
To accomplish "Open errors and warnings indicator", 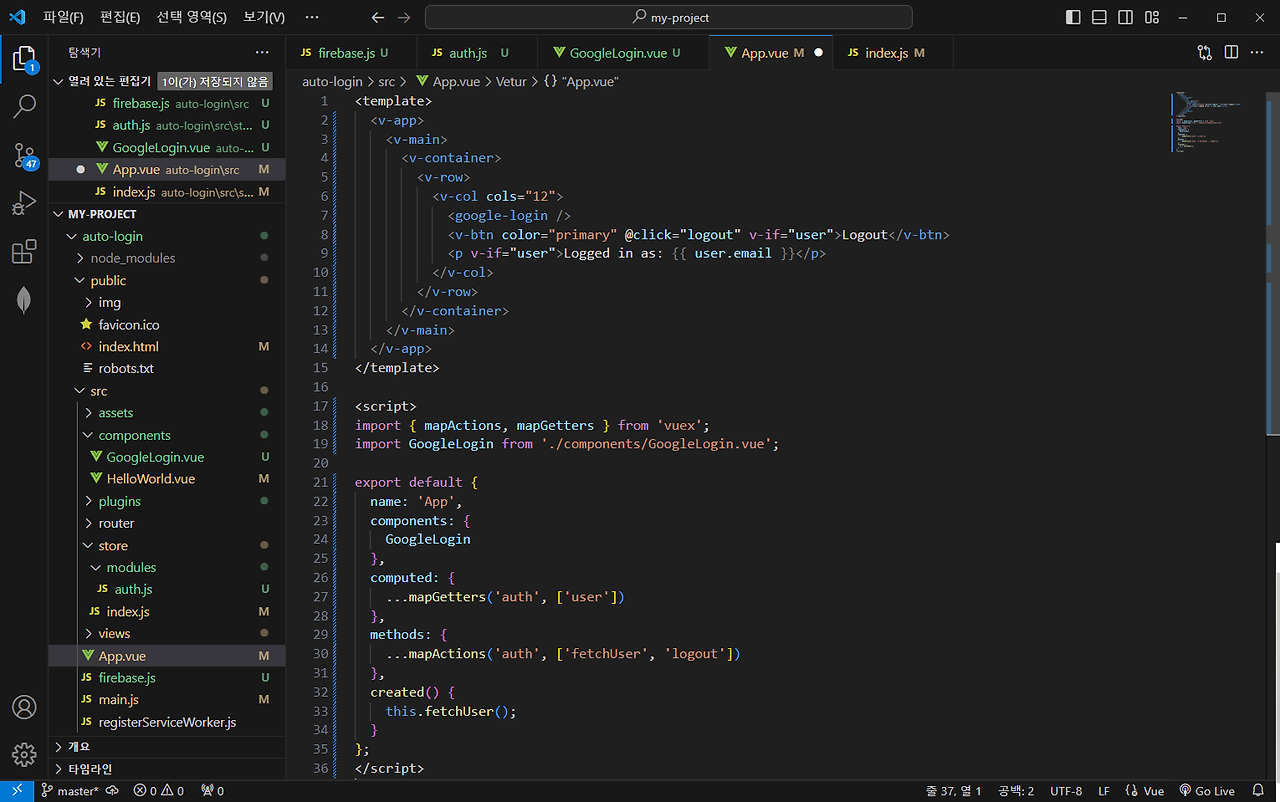I will (159, 791).
